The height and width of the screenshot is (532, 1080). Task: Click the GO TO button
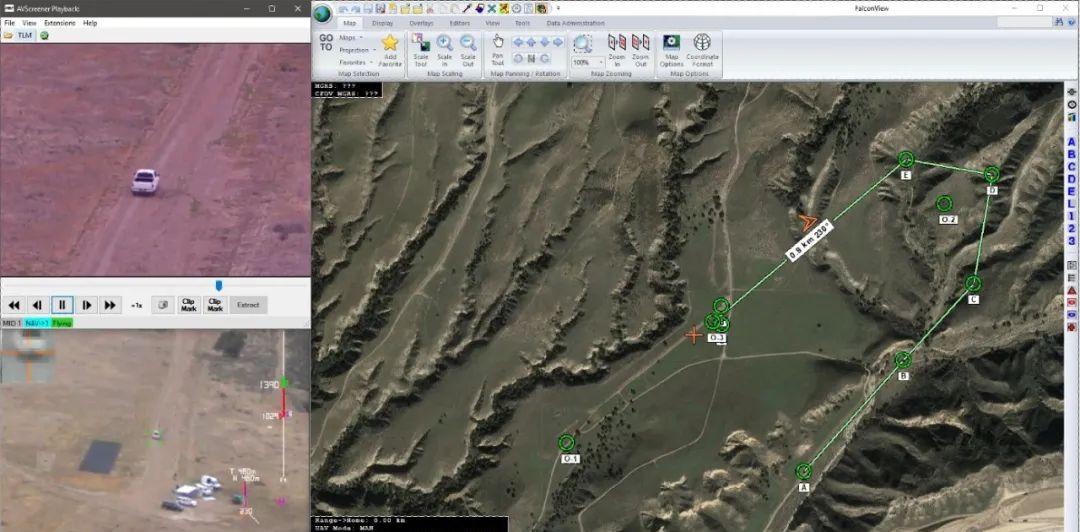click(326, 42)
